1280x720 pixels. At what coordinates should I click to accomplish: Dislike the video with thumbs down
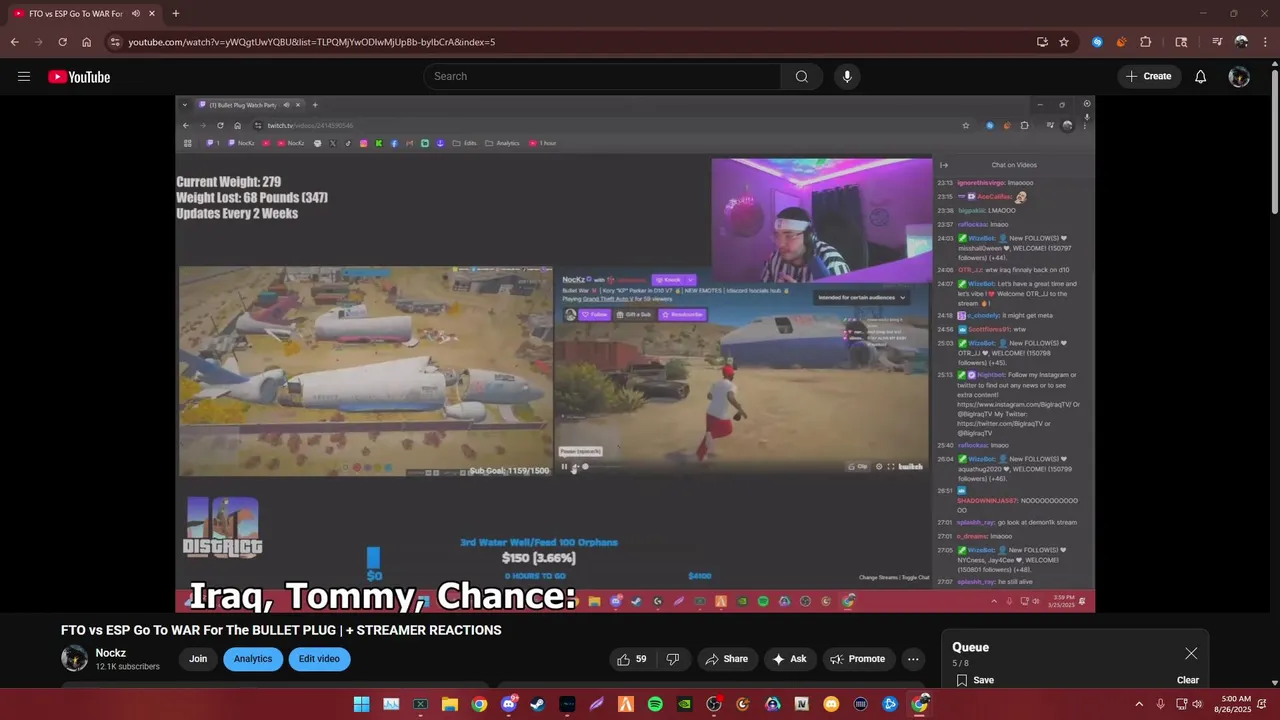pos(673,659)
